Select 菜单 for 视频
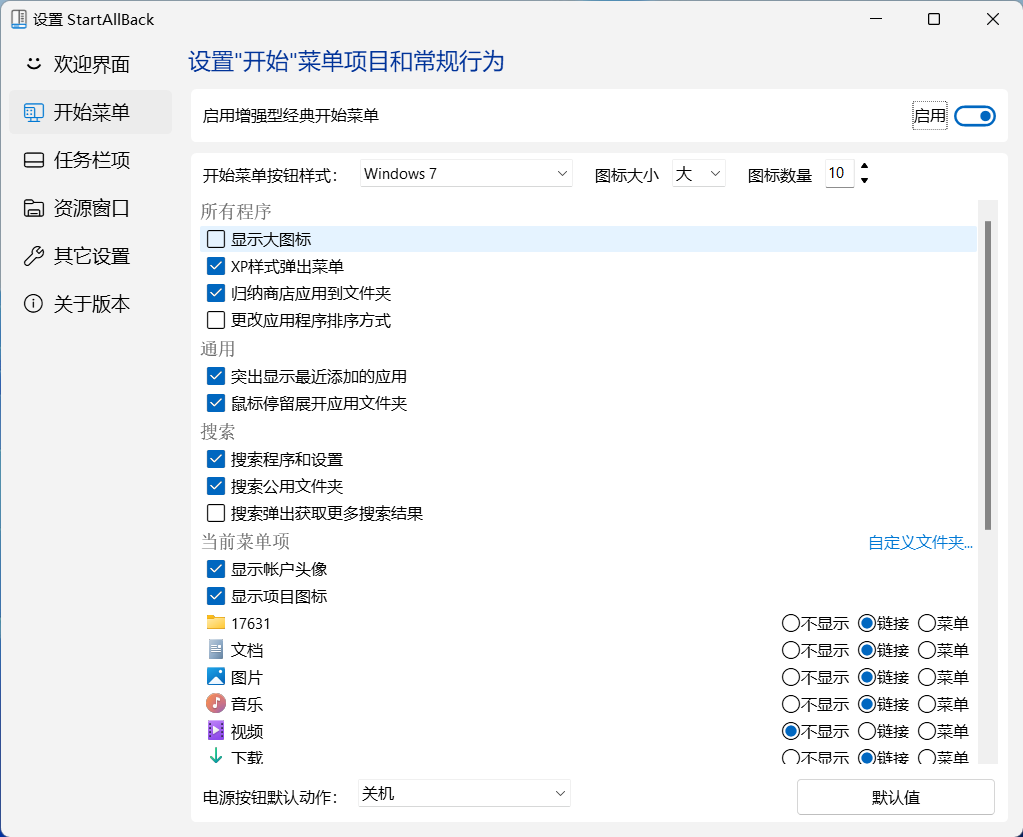 click(x=927, y=731)
